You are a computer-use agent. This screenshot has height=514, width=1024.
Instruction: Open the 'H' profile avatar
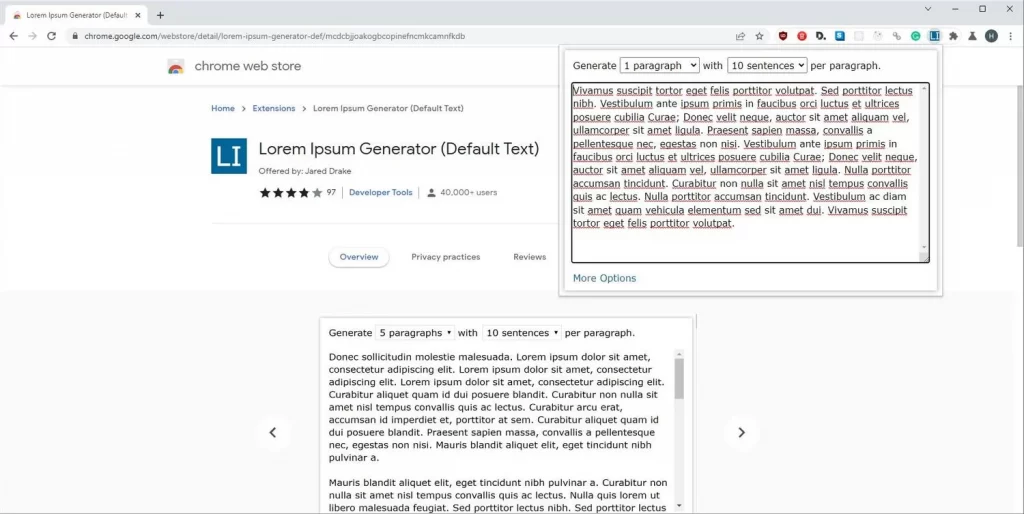click(x=991, y=36)
